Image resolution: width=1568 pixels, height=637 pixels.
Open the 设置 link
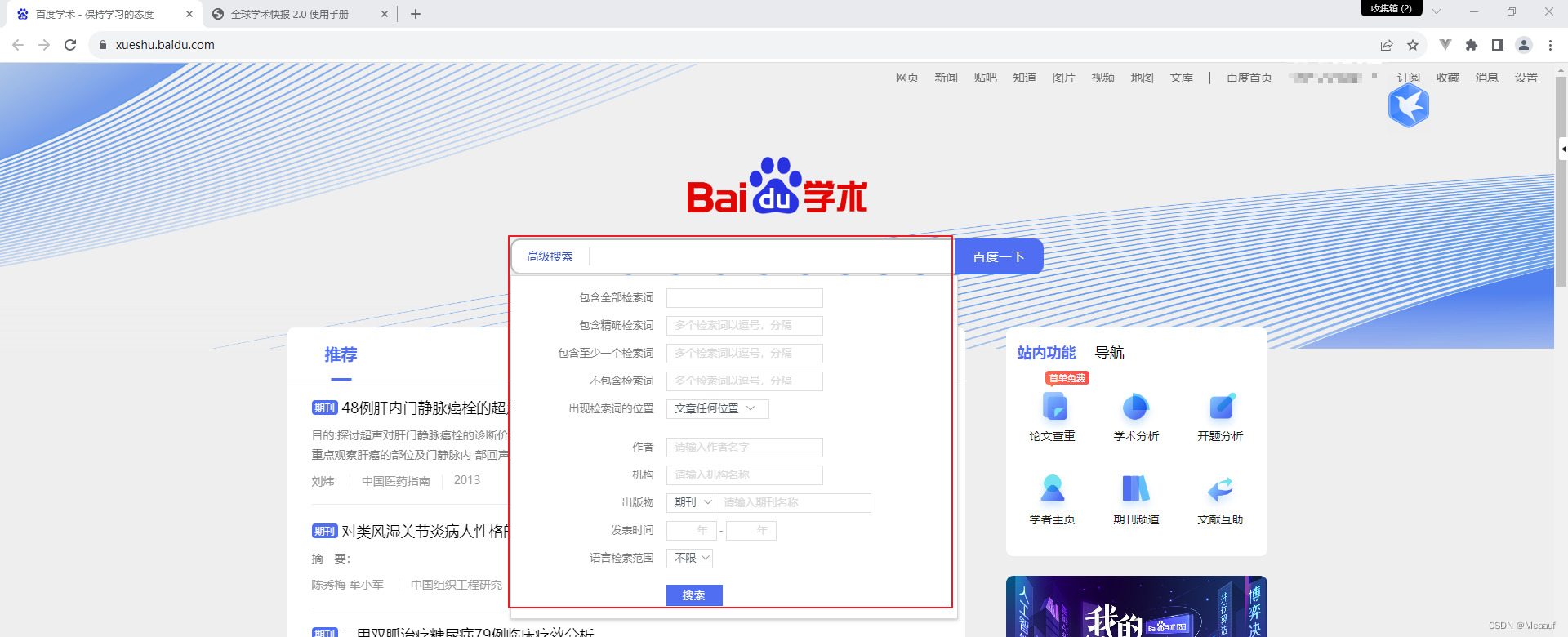pyautogui.click(x=1526, y=78)
